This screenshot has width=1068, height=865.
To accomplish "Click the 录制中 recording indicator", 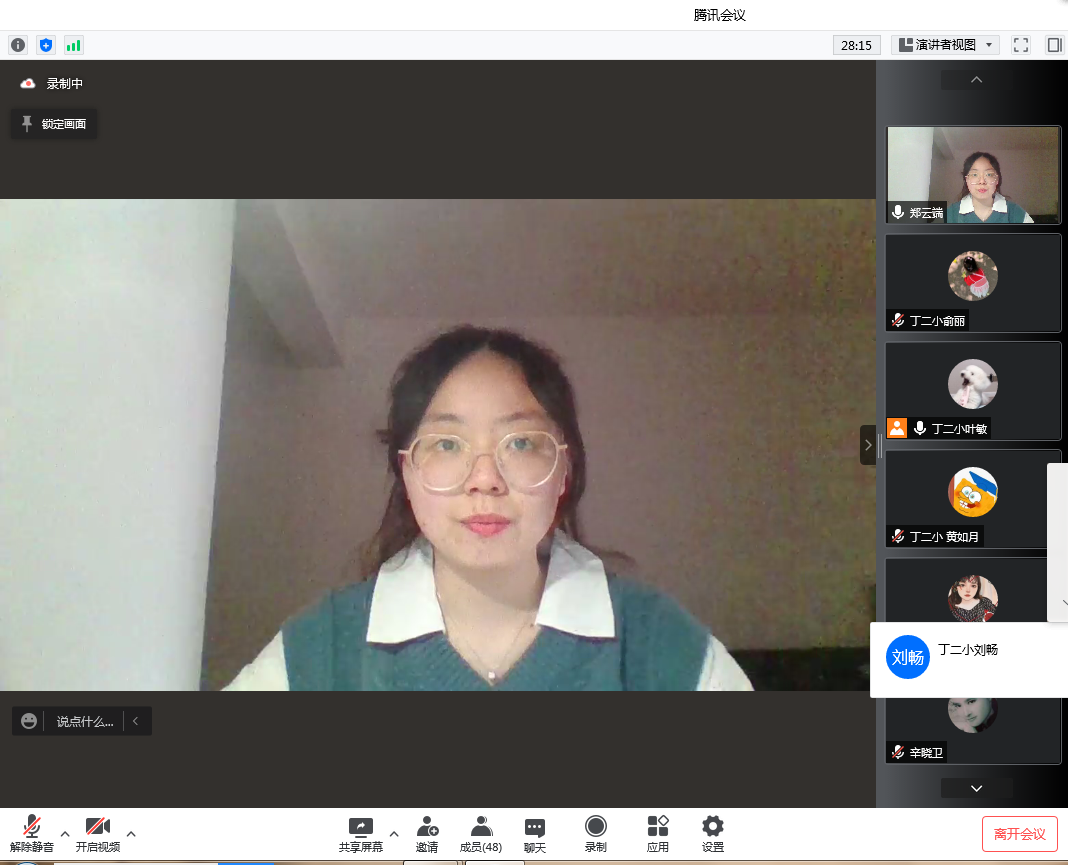I will pyautogui.click(x=52, y=84).
